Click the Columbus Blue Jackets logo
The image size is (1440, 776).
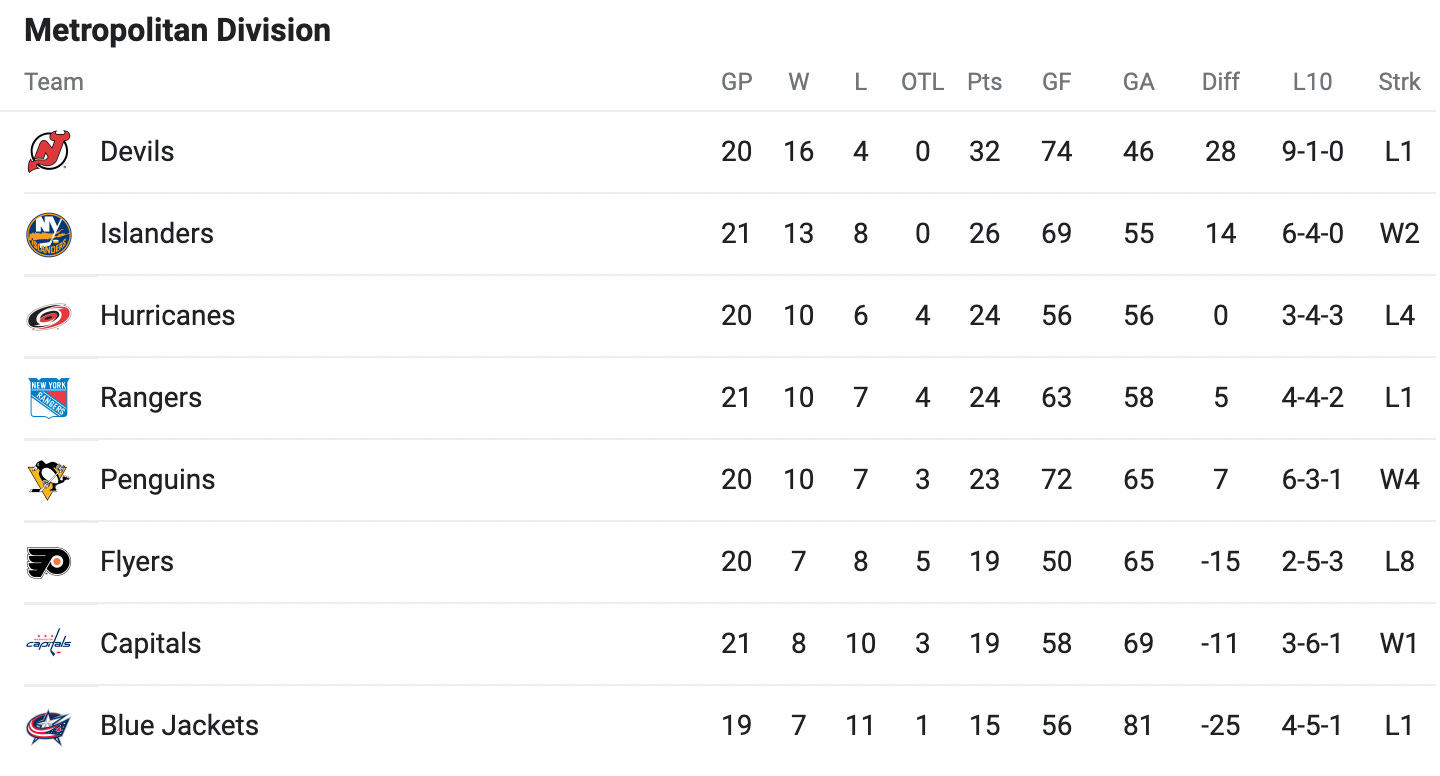pos(48,726)
